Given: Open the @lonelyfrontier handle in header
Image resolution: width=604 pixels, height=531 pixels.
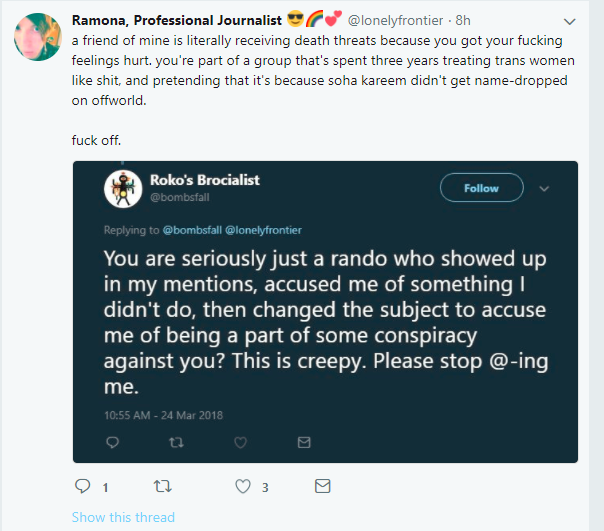Looking at the screenshot, I should [395, 20].
